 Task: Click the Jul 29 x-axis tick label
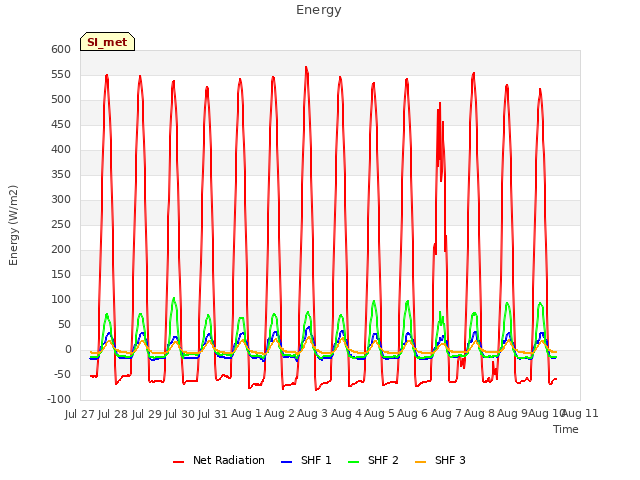pos(147,414)
